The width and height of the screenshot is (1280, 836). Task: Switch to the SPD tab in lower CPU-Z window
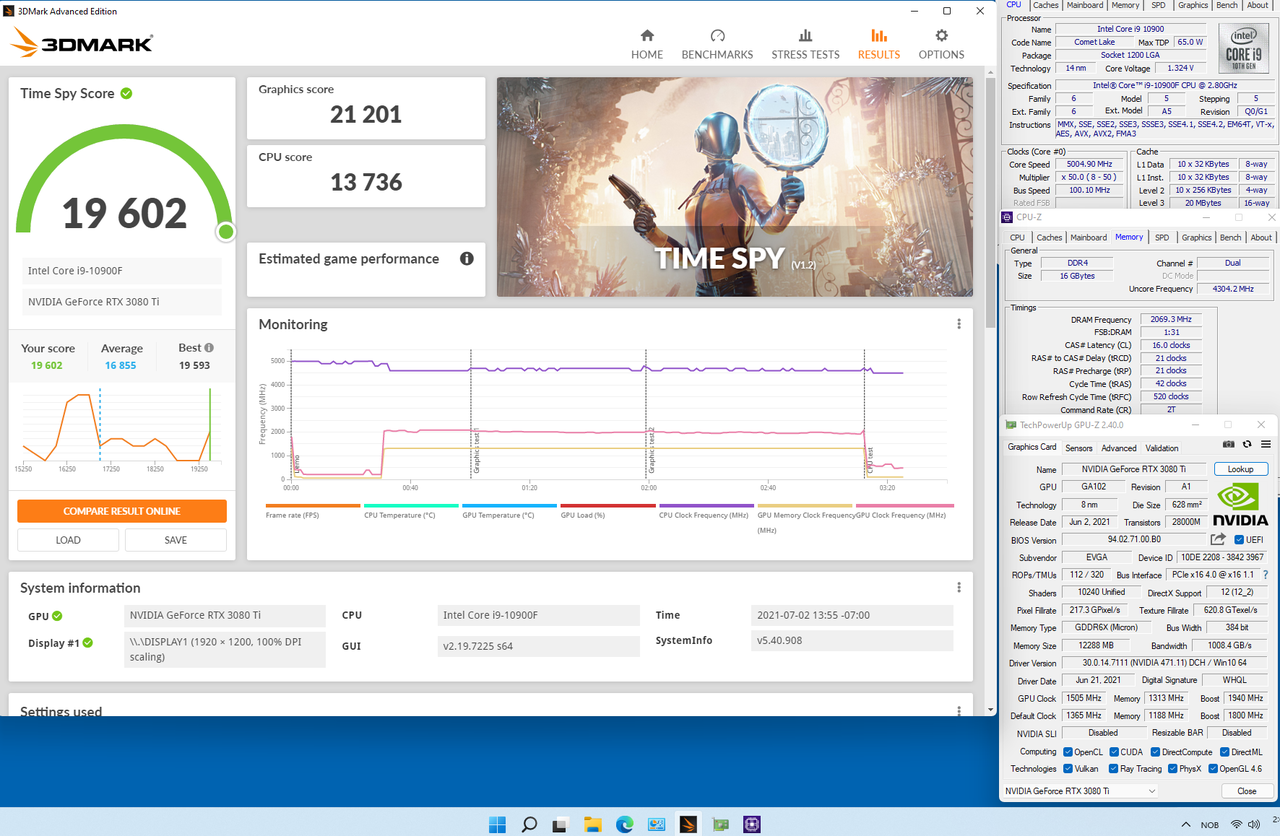[x=1161, y=237]
